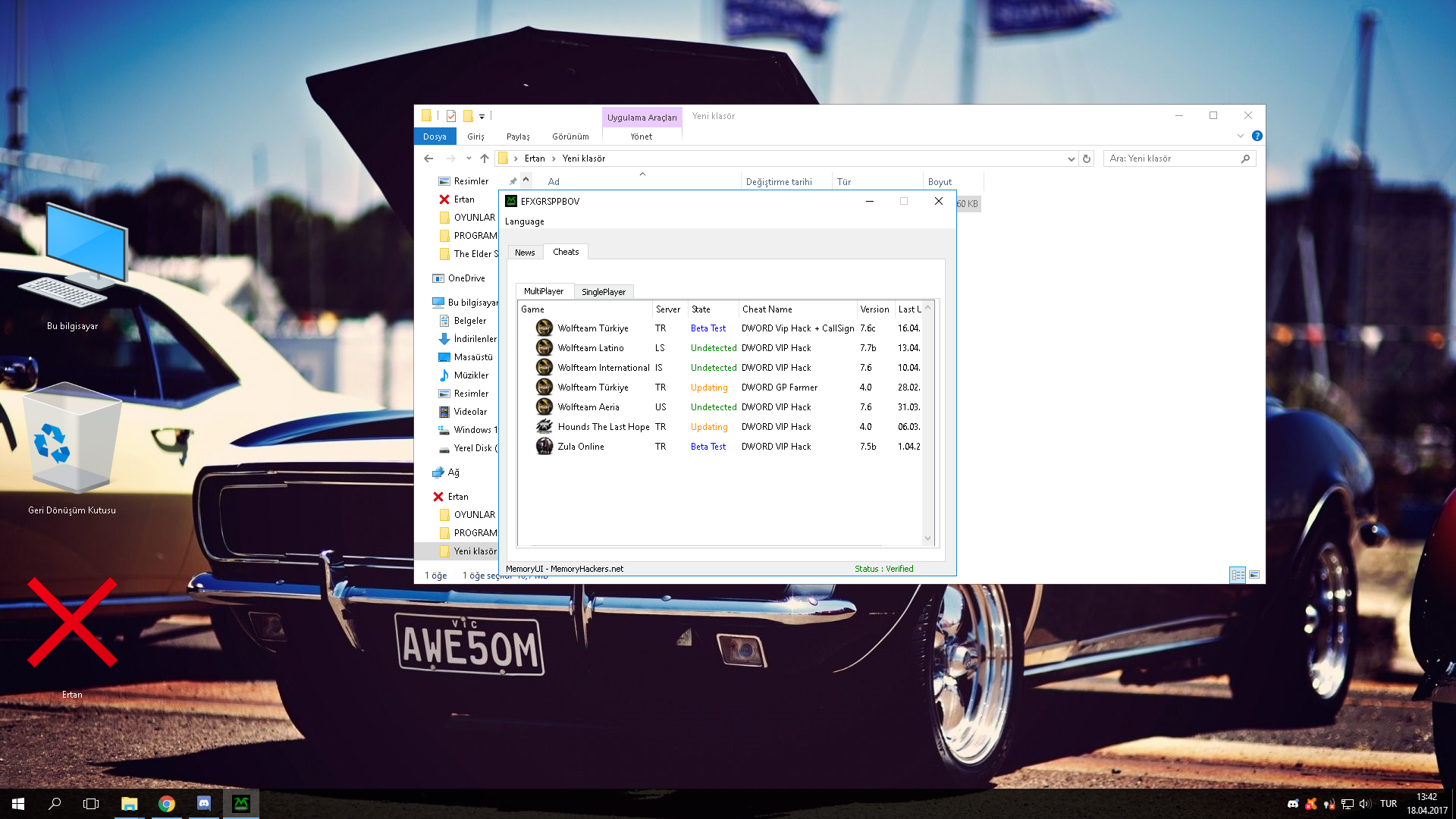Switch to File Explorer on the taskbar

click(130, 804)
